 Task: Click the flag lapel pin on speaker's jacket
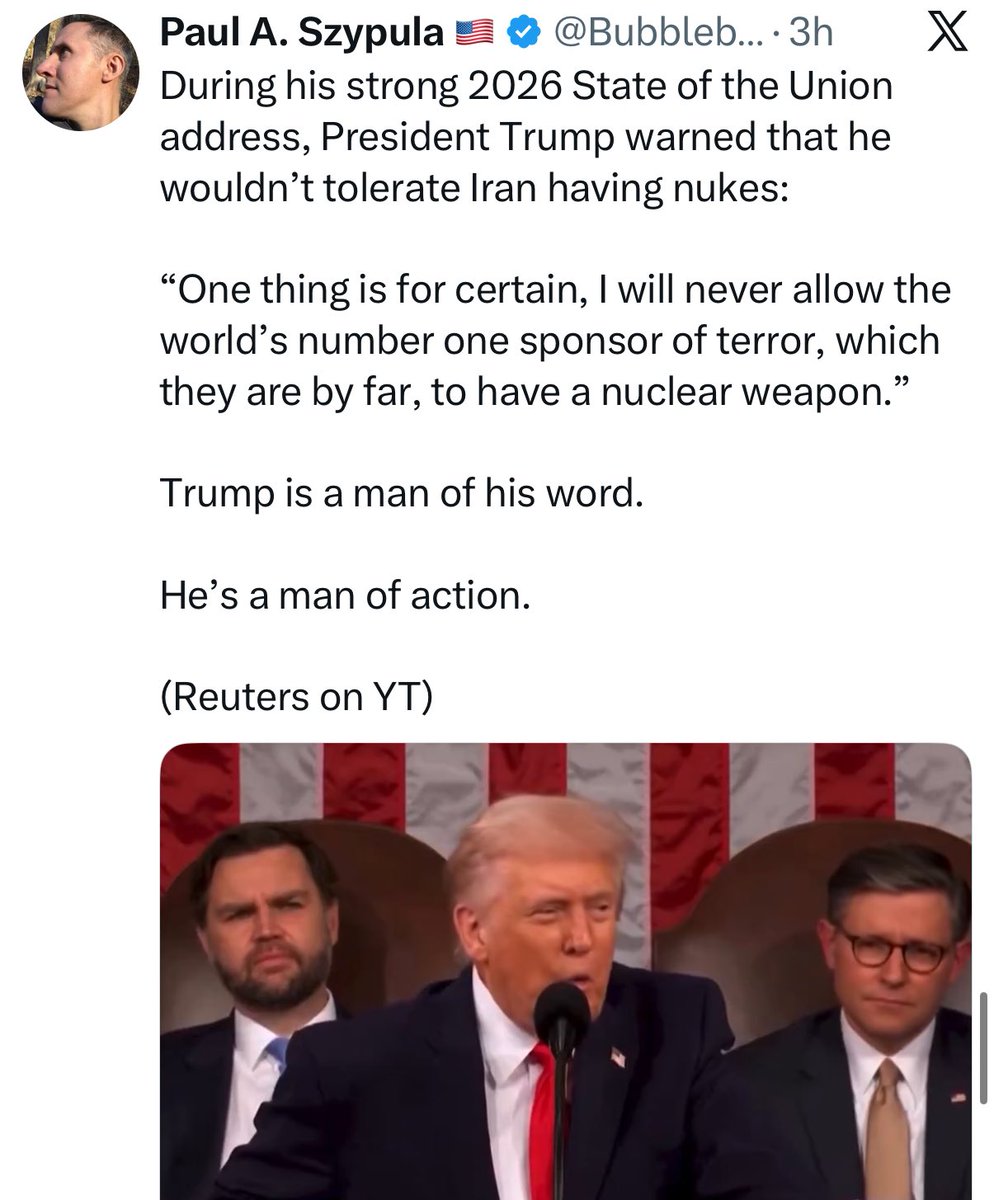[x=618, y=1057]
